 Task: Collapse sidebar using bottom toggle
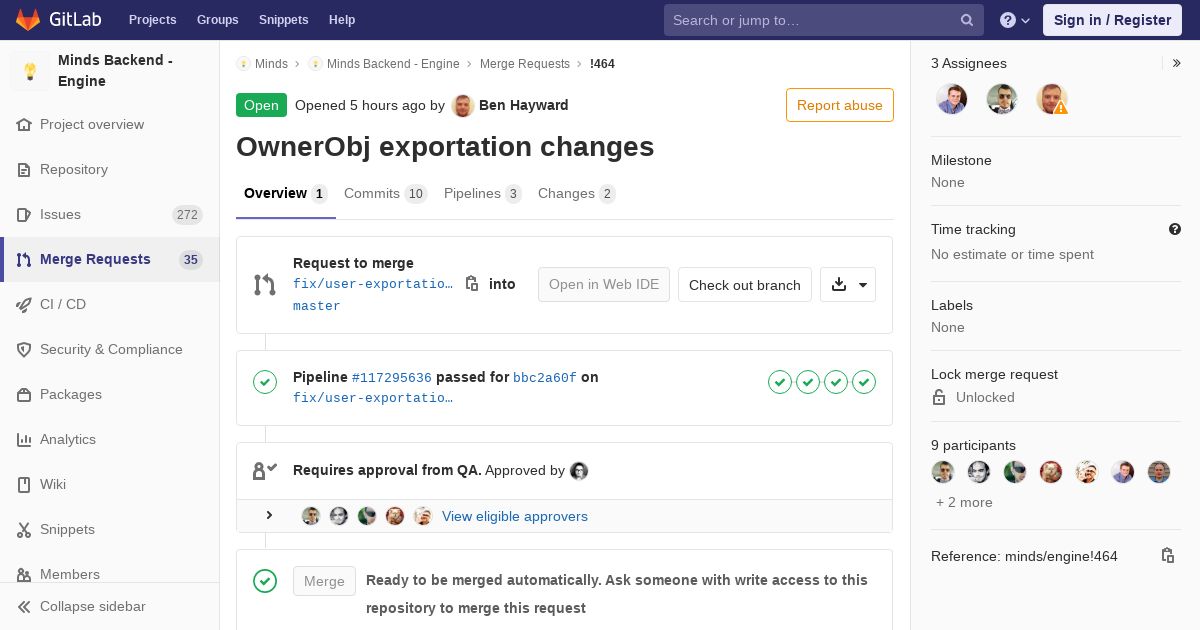pos(110,606)
